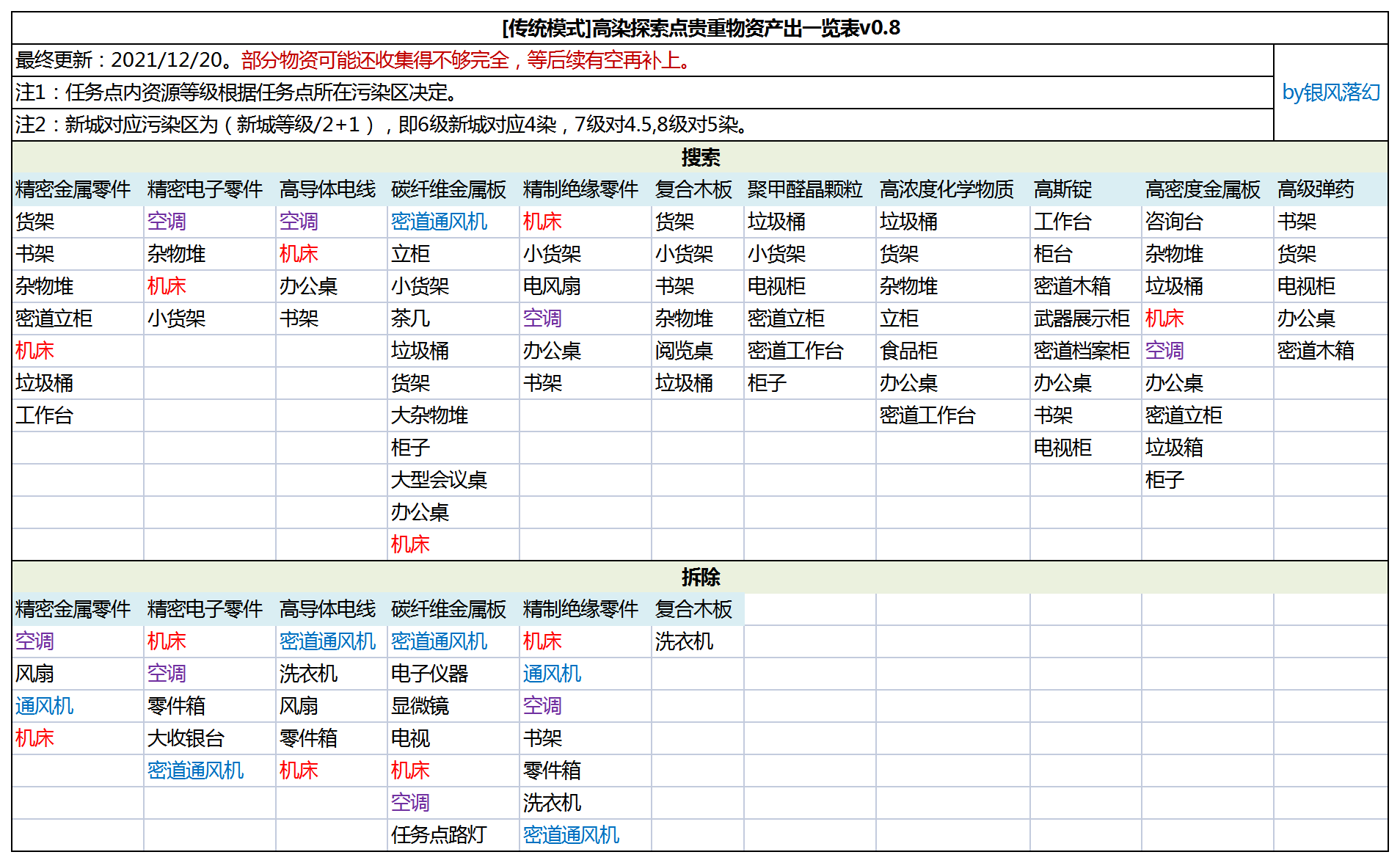1400x863 pixels.
Task: Select the 拆除 section header row
Action: pyautogui.click(x=700, y=577)
